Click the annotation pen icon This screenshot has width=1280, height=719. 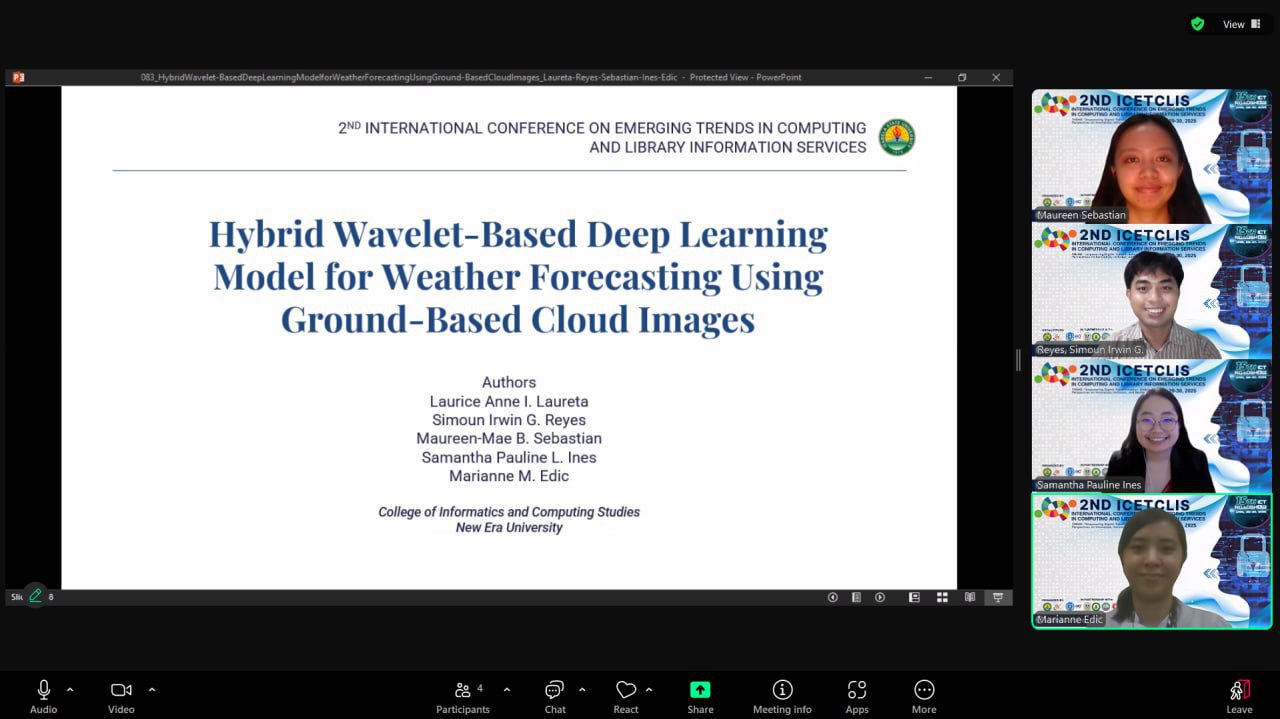pyautogui.click(x=35, y=596)
